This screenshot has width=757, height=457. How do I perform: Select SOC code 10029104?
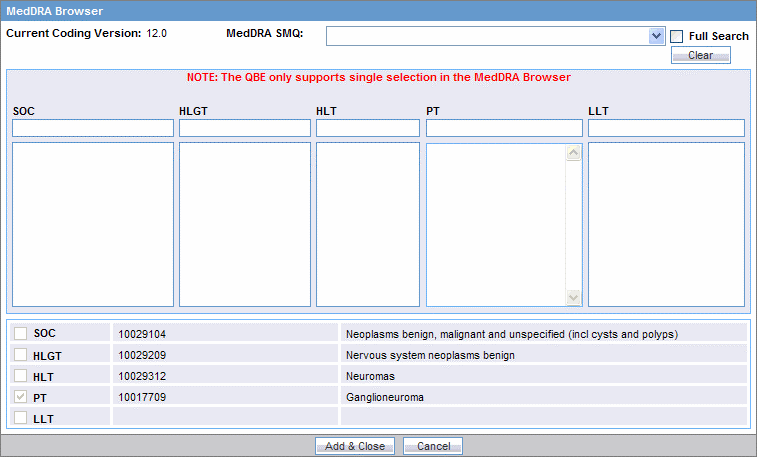pyautogui.click(x=142, y=334)
